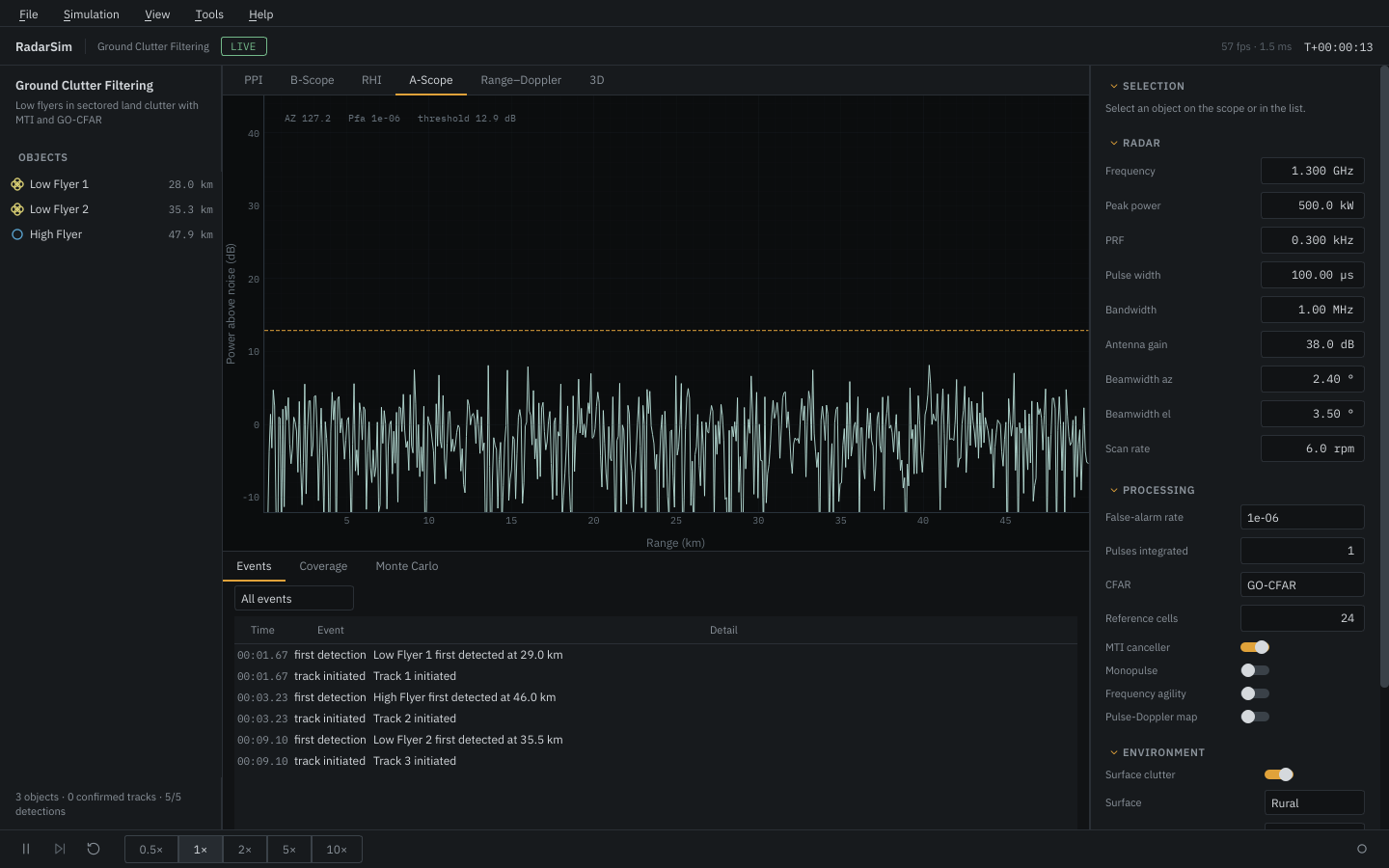1389x868 pixels.
Task: Select the Low Flyer 2 first detected event row
Action: (656, 740)
